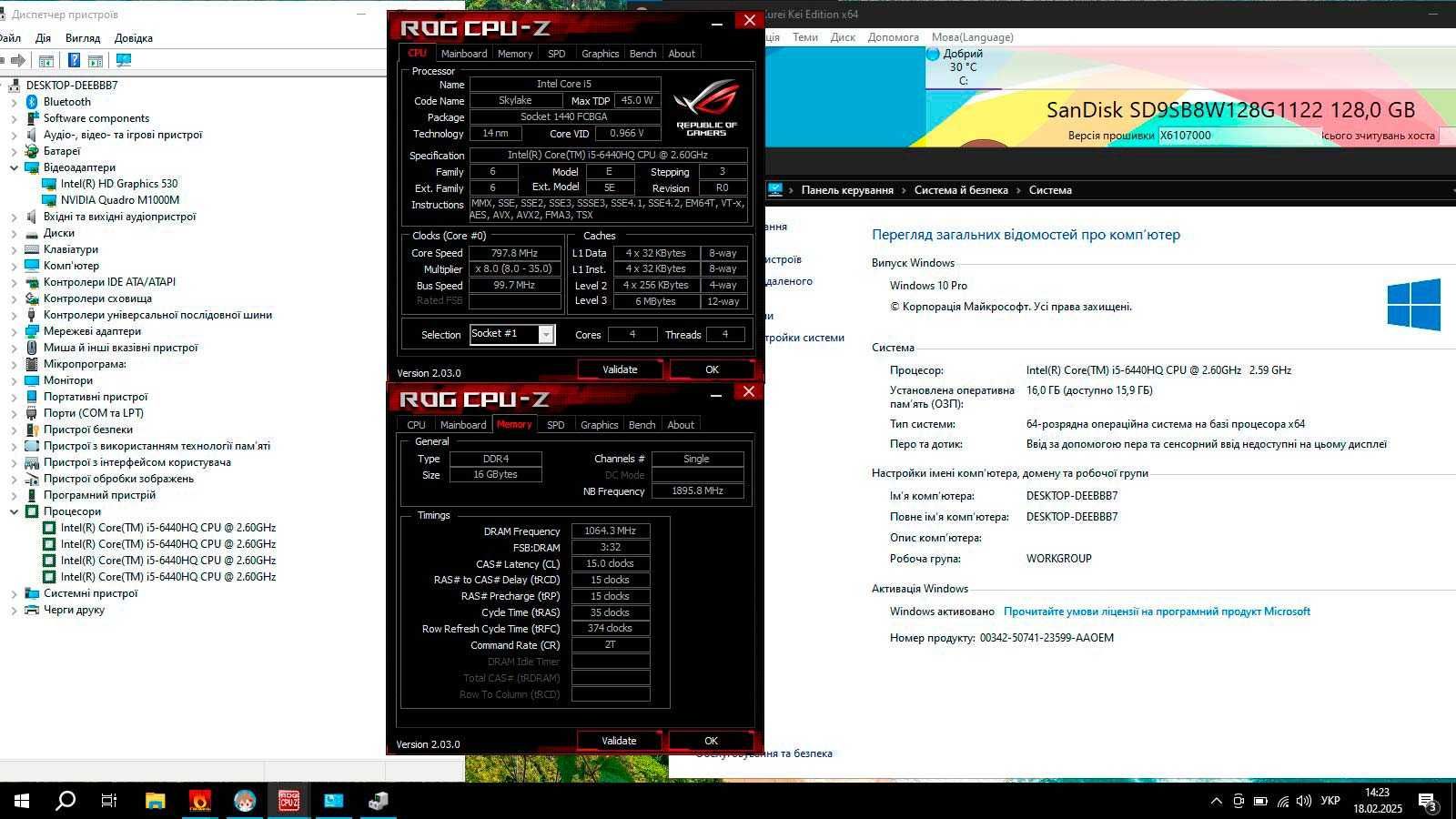Click the blue question-mark help toolbar icon
This screenshot has width=1456, height=819.
pos(74,60)
